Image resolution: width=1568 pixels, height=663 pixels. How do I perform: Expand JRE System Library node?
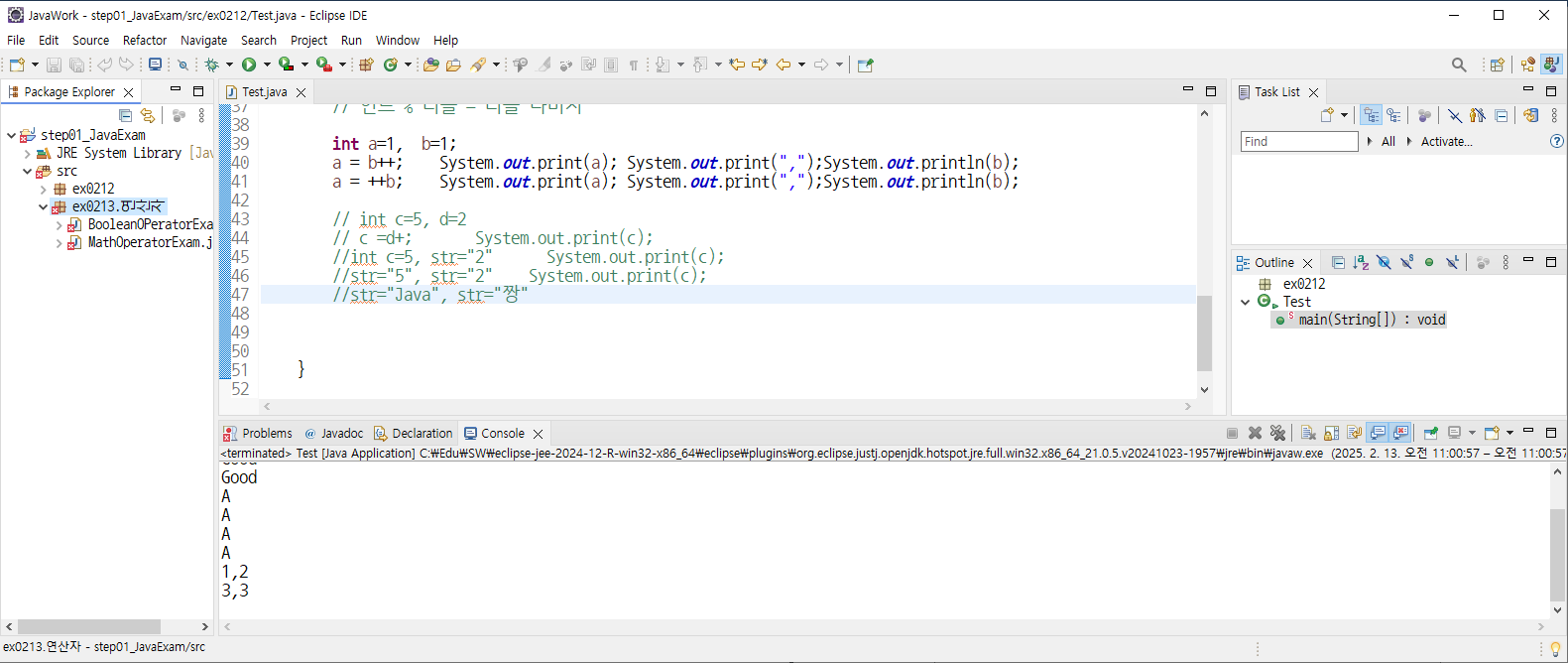click(x=27, y=153)
